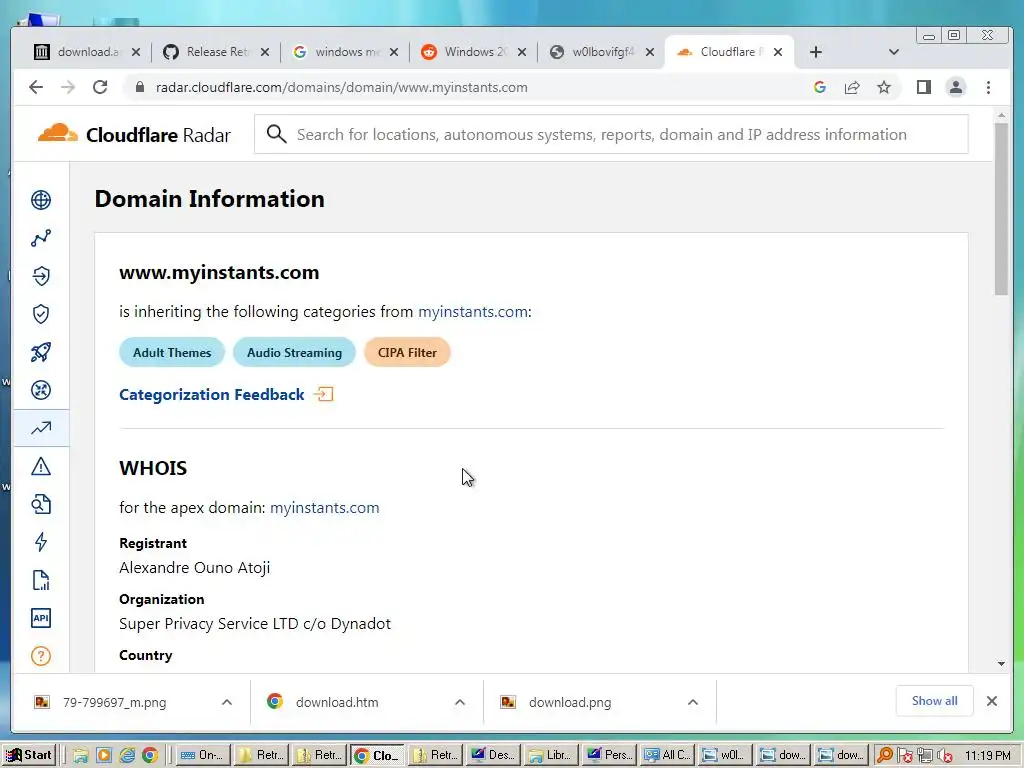The image size is (1024, 768).
Task: Bookmark this page with star icon
Action: pos(884,87)
